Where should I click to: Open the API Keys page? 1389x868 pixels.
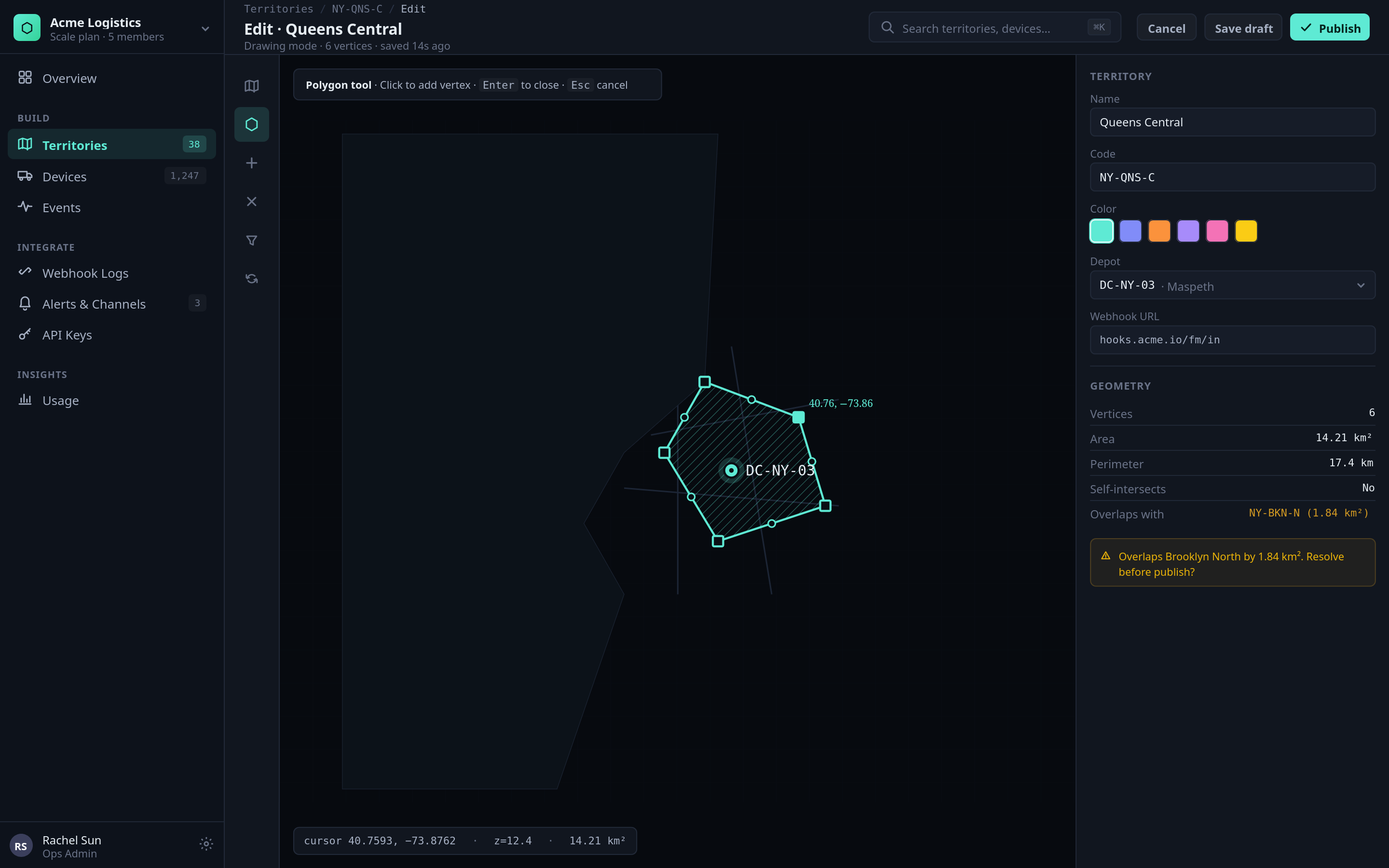tap(111, 335)
